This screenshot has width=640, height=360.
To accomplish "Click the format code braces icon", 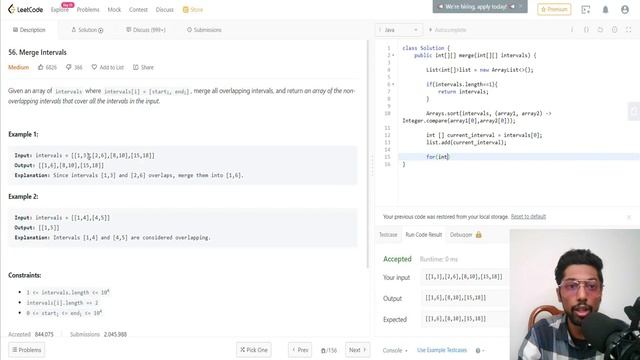I will pyautogui.click(x=586, y=30).
